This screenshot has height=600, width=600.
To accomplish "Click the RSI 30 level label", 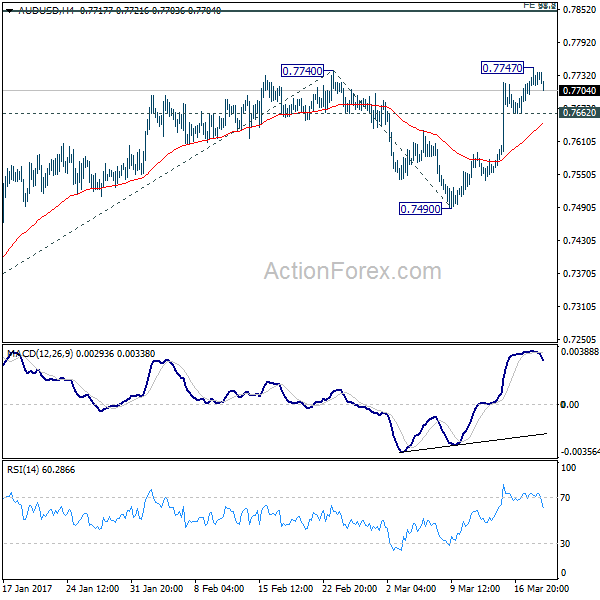I will coord(565,543).
